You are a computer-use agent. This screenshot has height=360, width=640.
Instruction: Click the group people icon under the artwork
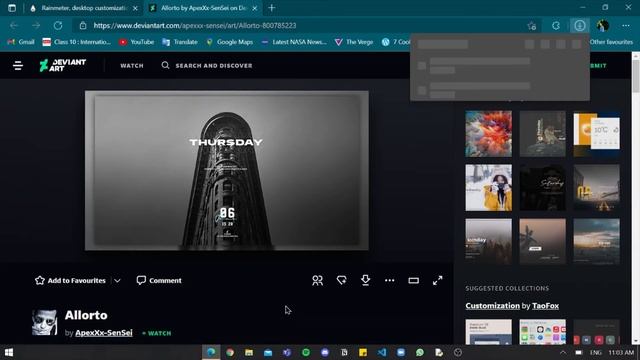tap(318, 280)
